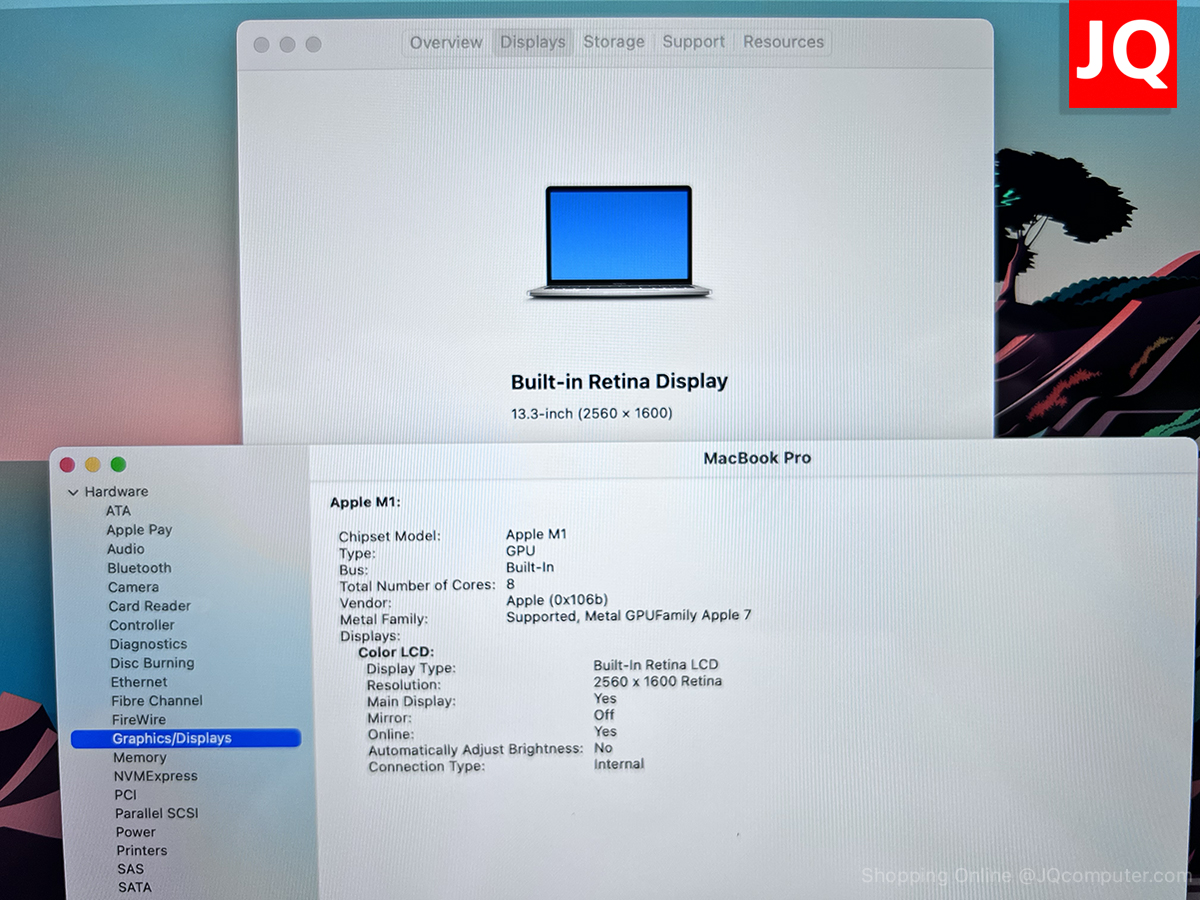1200x900 pixels.
Task: Click the Built-In Retina LCD value
Action: pos(656,664)
